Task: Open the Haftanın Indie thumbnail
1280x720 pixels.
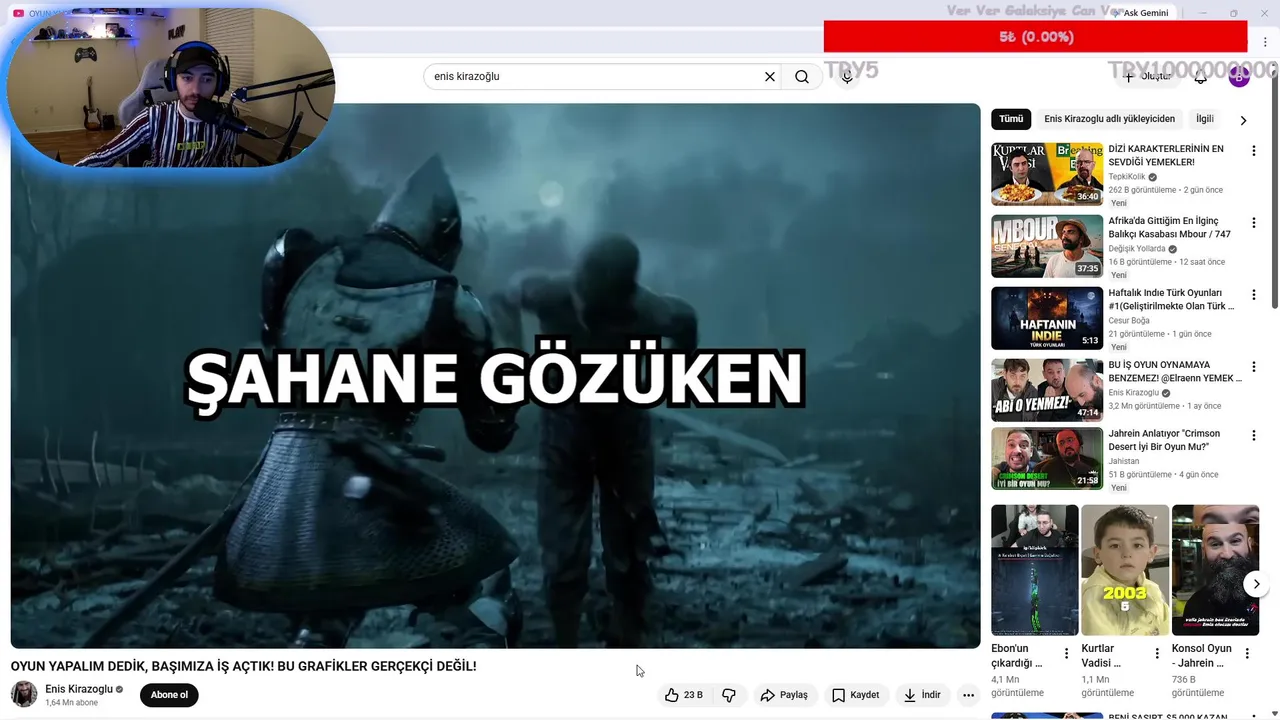Action: click(1047, 318)
